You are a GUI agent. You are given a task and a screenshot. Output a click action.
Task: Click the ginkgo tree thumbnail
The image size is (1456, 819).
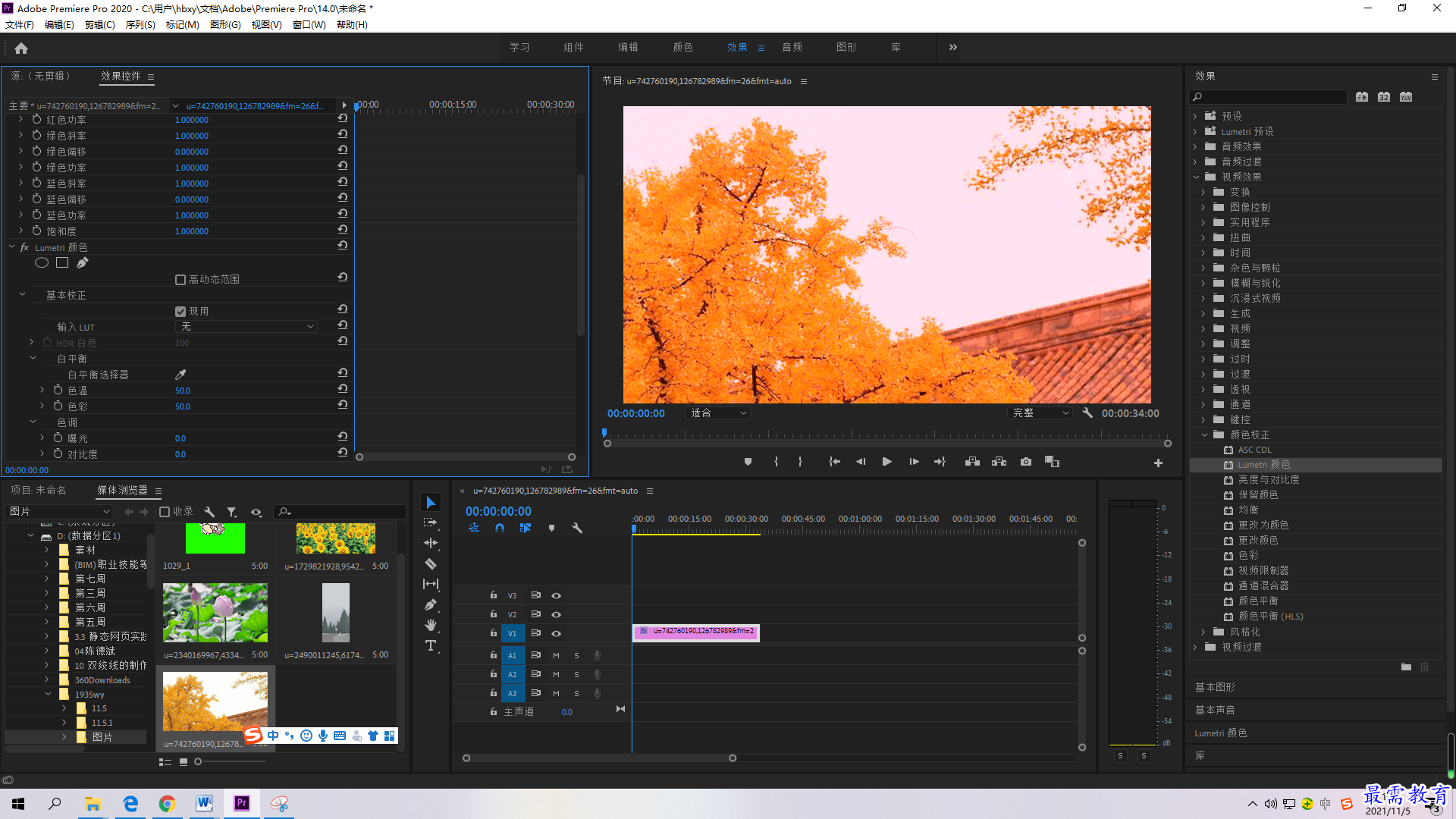click(x=215, y=701)
